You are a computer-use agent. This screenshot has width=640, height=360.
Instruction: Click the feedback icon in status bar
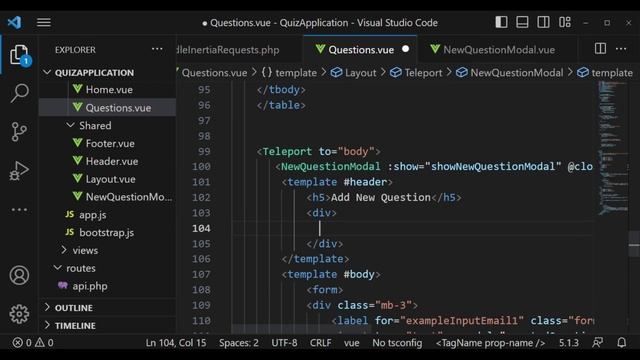tap(598, 342)
